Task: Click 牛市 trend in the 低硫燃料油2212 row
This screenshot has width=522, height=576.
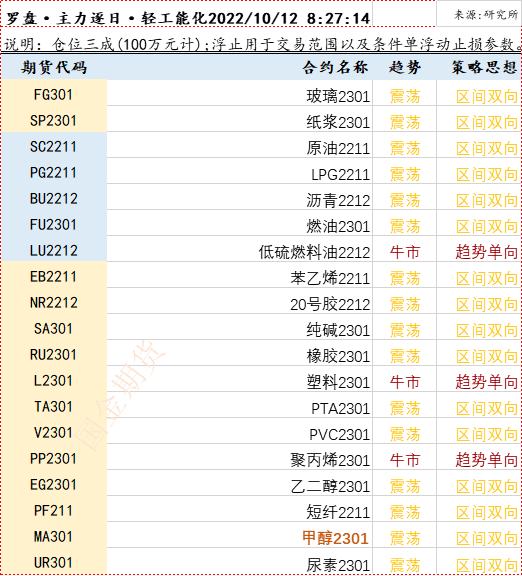Action: click(405, 252)
